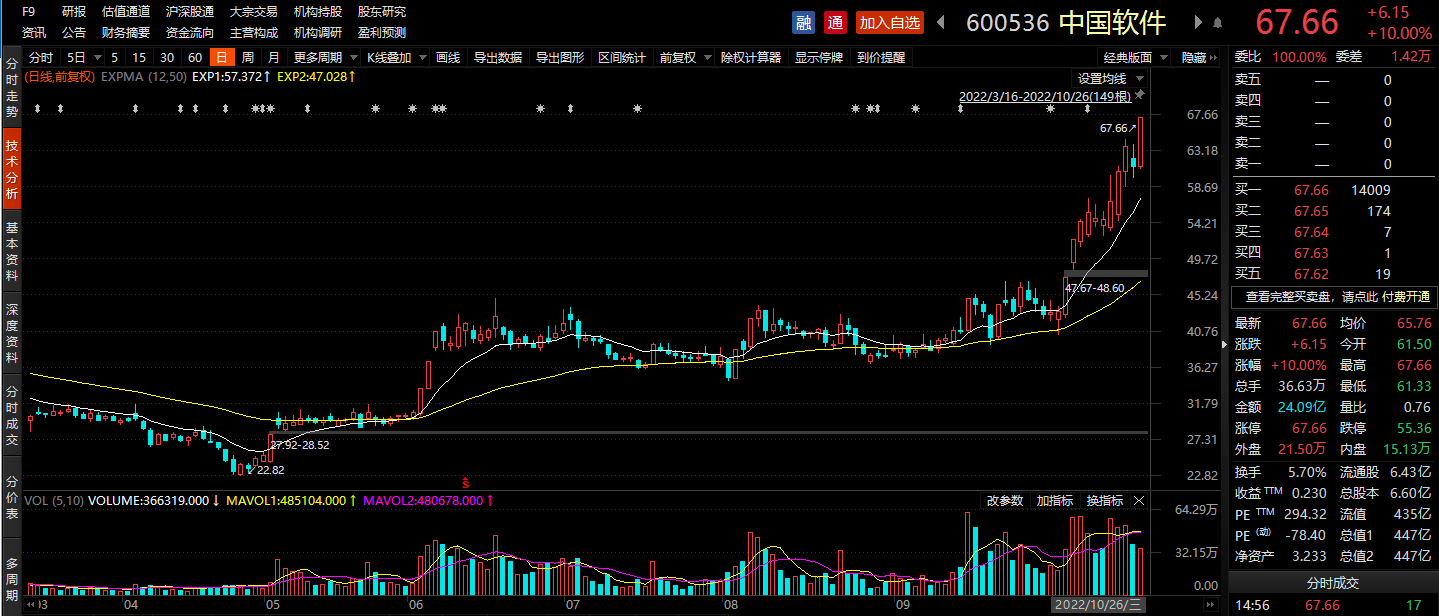Open the 除权计算器 ex-rights calculator
Image resolution: width=1439 pixels, height=616 pixels.
pyautogui.click(x=751, y=58)
